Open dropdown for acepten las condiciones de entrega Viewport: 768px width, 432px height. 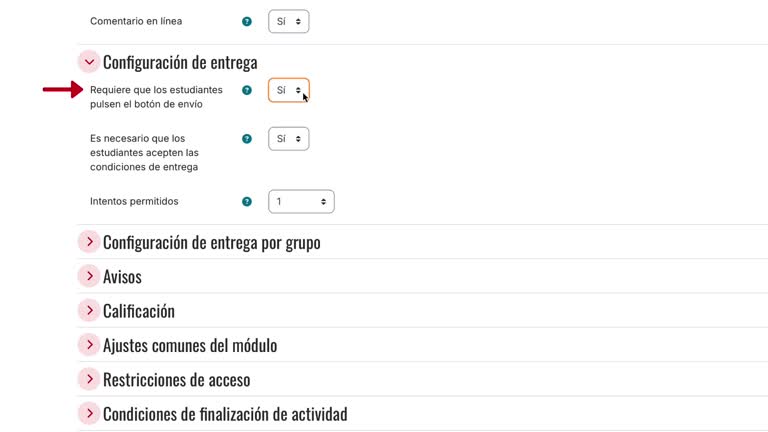click(x=288, y=139)
